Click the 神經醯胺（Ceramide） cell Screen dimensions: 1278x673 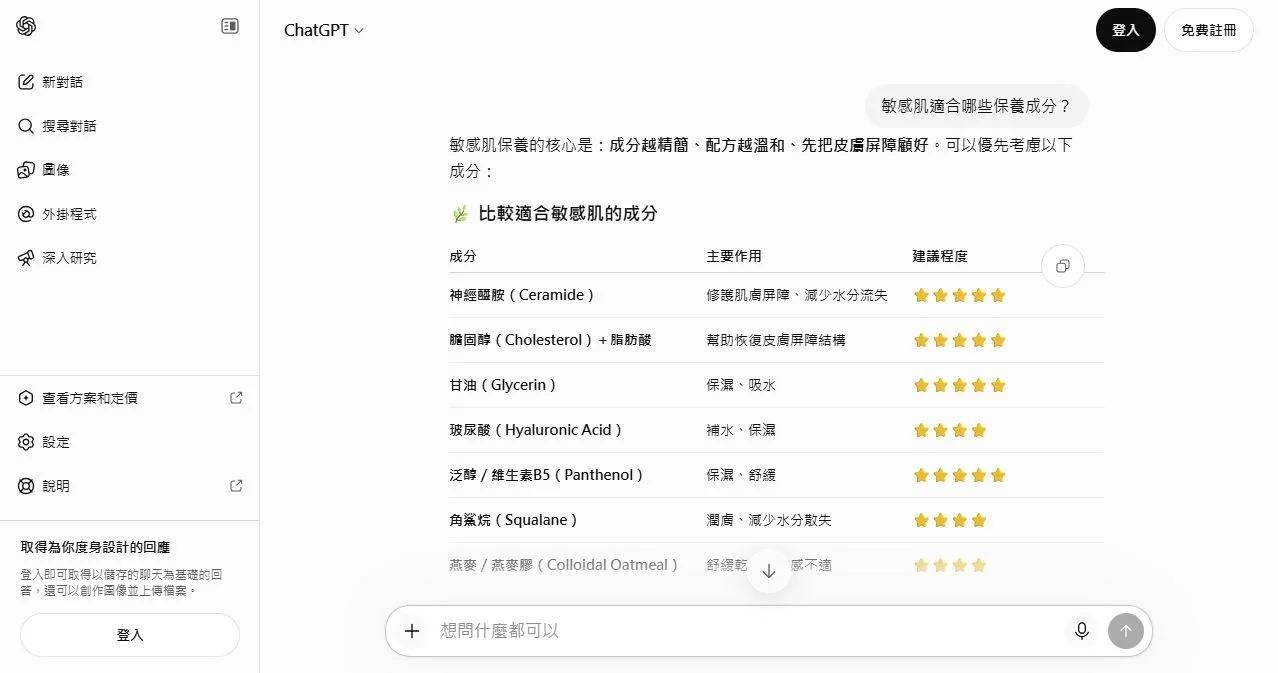[522, 295]
